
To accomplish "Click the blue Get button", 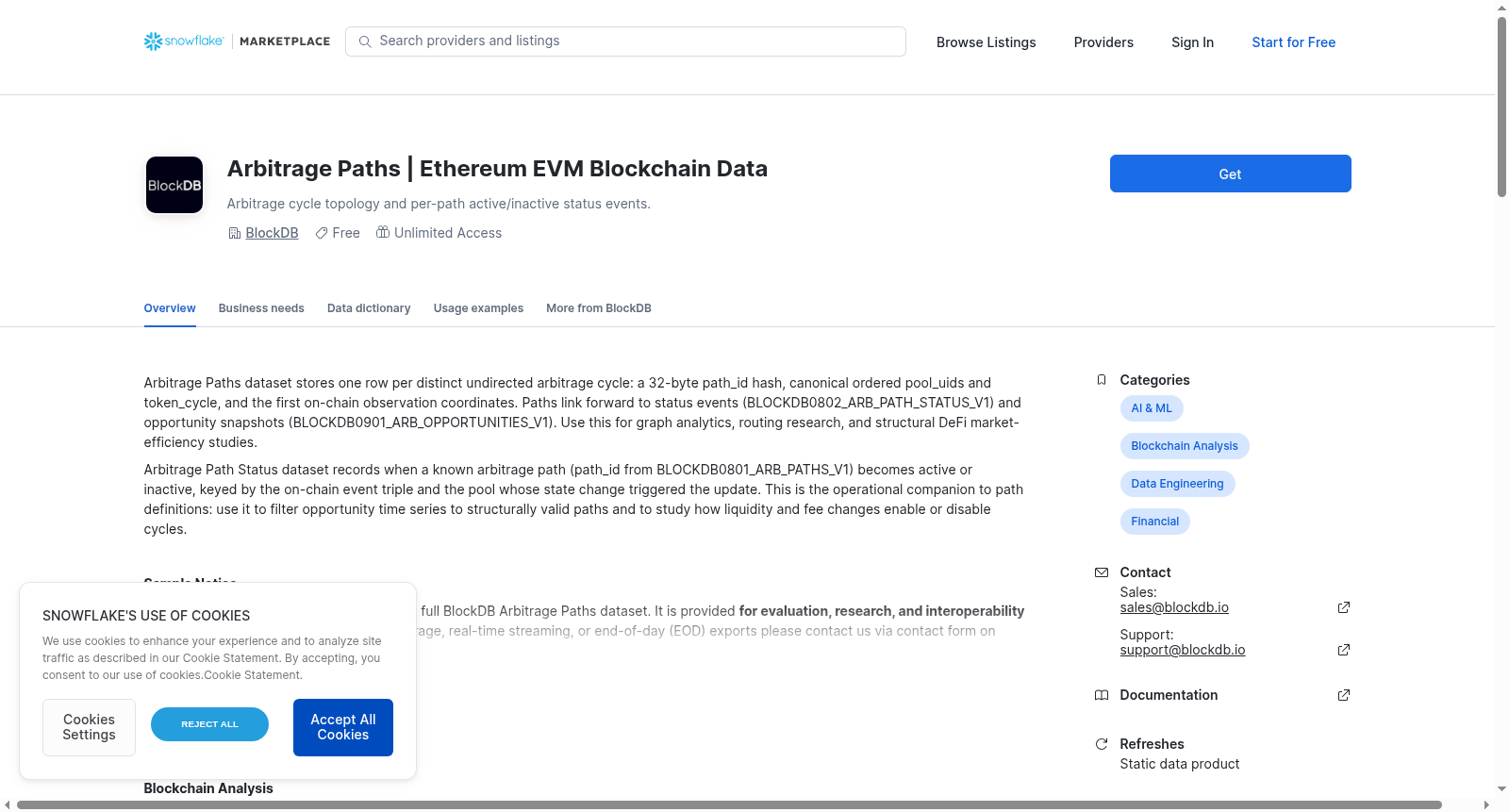I will (1230, 174).
